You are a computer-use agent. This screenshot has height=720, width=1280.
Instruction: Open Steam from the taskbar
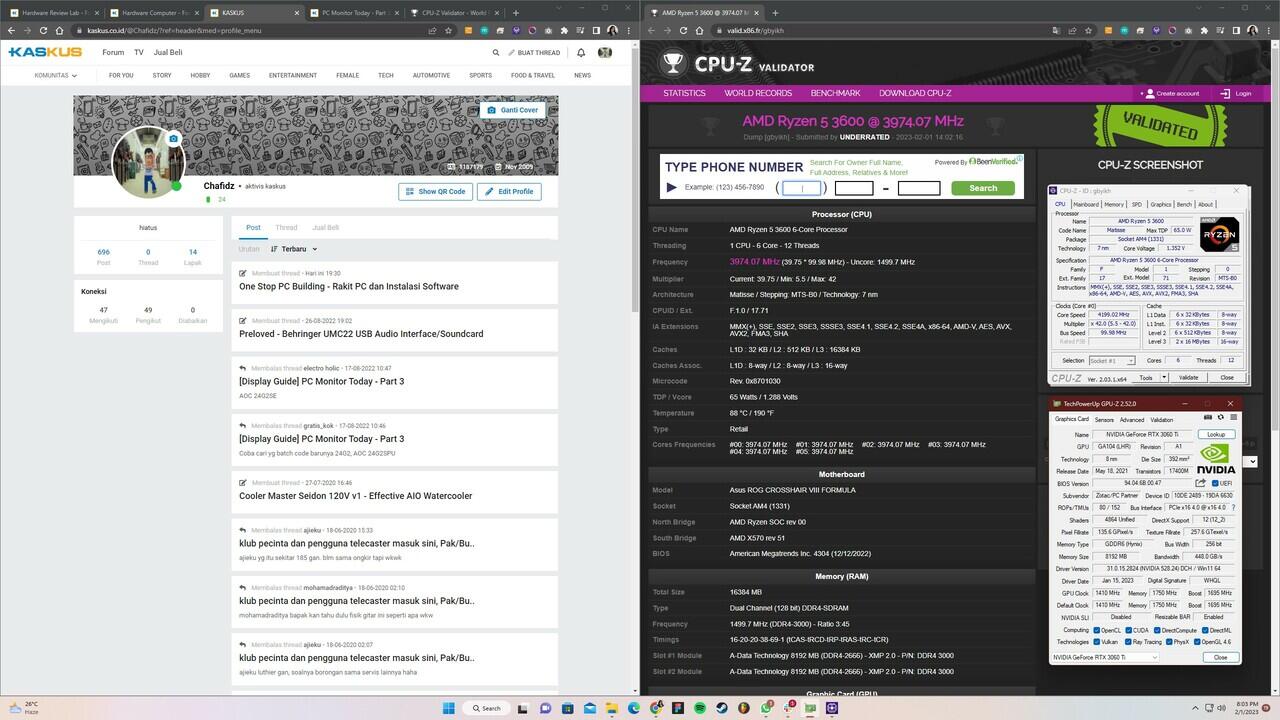coord(722,708)
